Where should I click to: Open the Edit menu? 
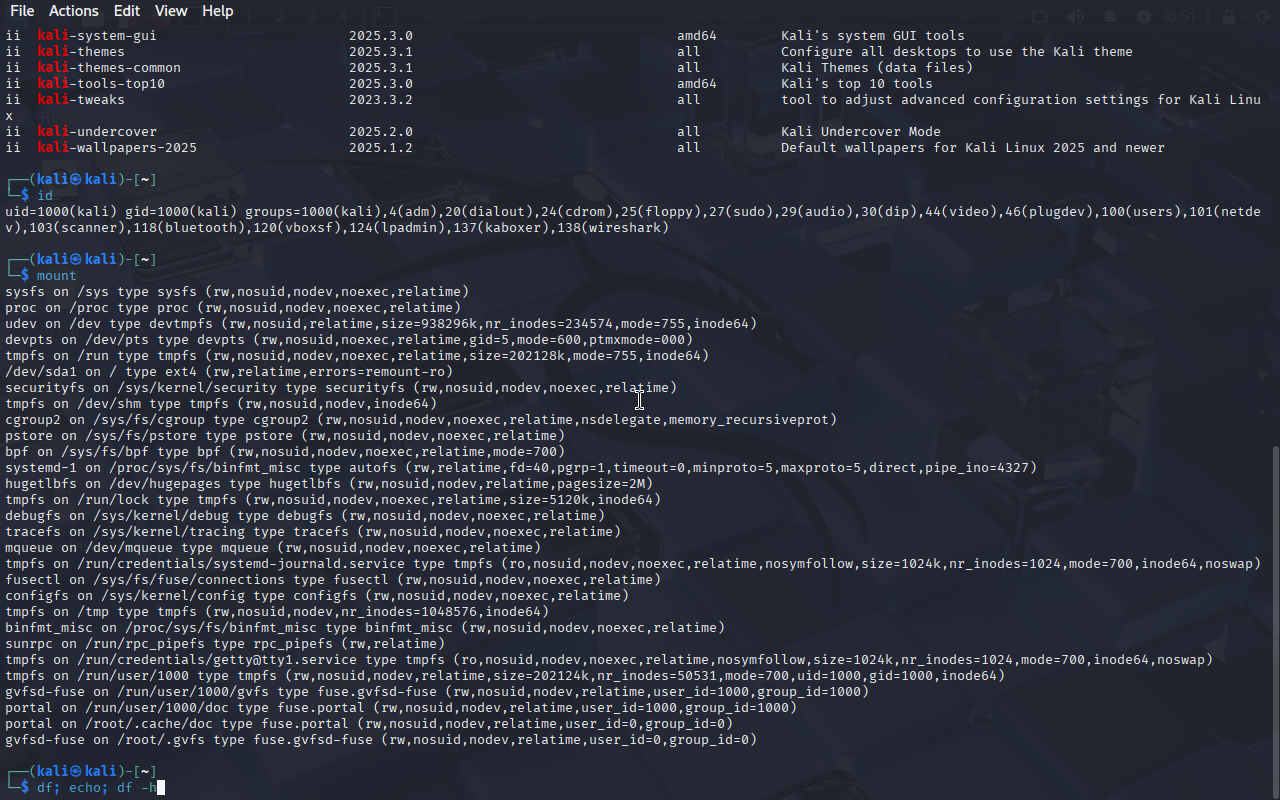tap(127, 11)
